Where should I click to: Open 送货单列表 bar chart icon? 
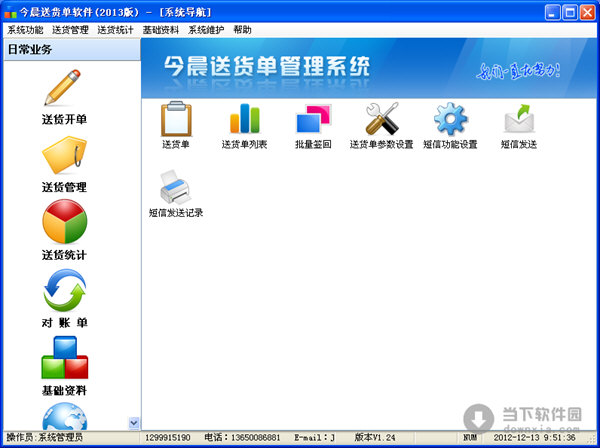(244, 120)
